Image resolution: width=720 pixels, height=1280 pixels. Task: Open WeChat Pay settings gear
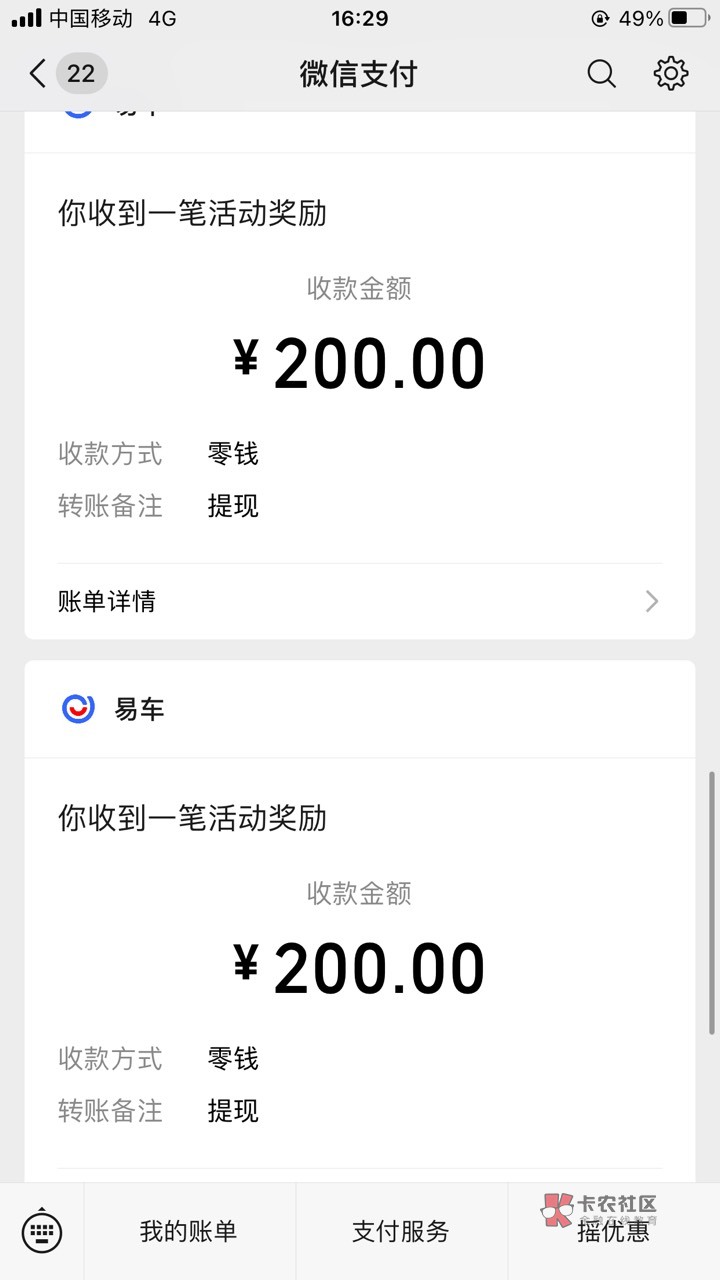coord(670,73)
